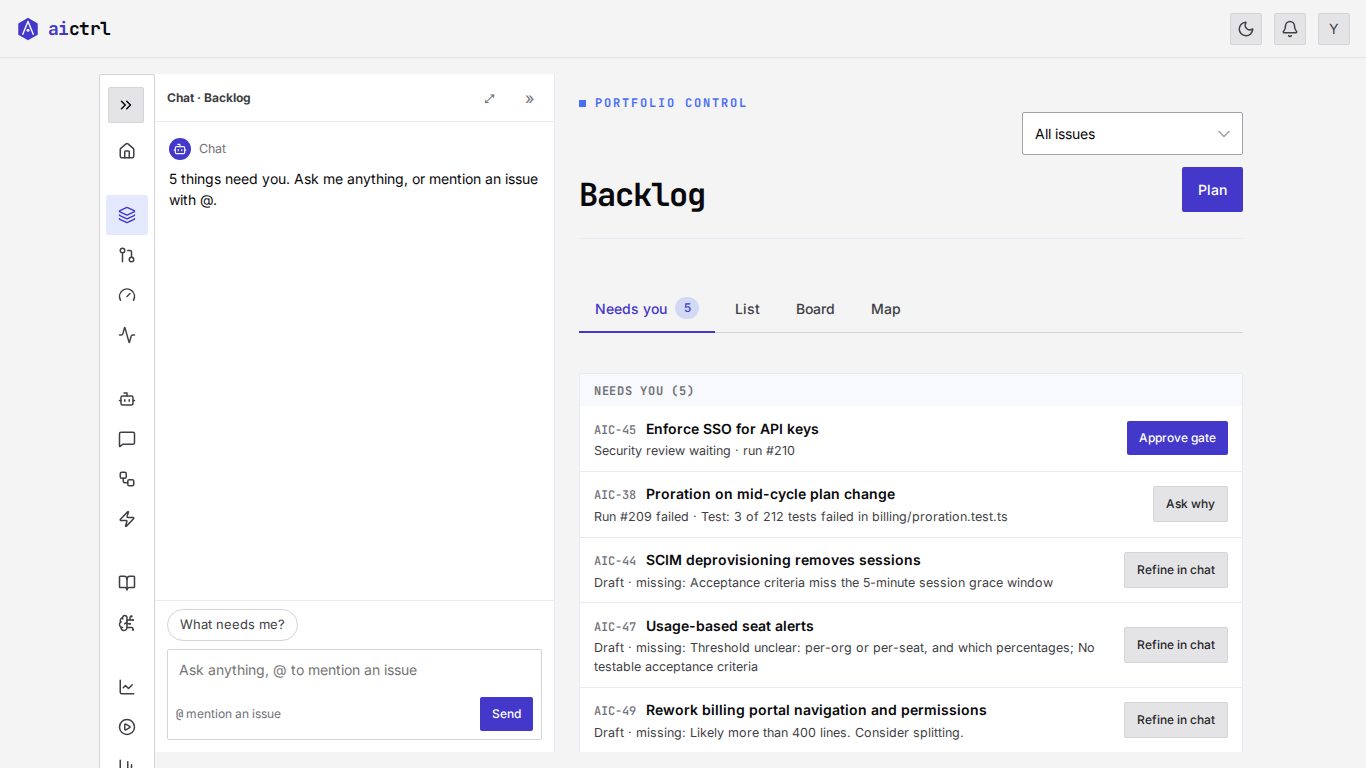Open the Home icon in sidebar
This screenshot has width=1366, height=768.
(127, 151)
